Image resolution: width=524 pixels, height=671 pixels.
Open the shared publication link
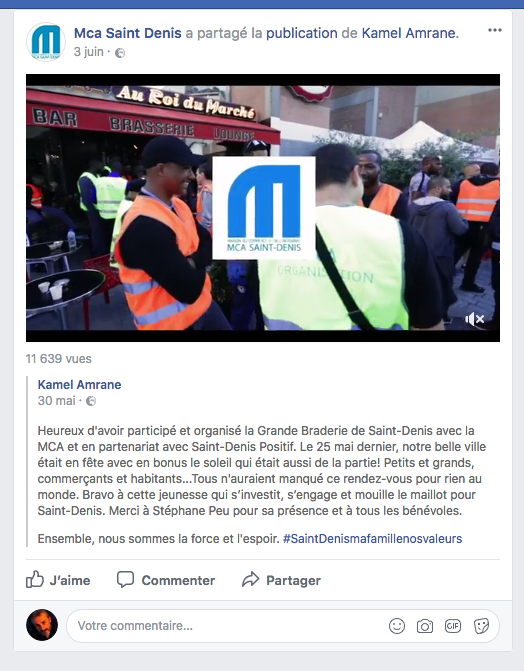click(x=301, y=33)
